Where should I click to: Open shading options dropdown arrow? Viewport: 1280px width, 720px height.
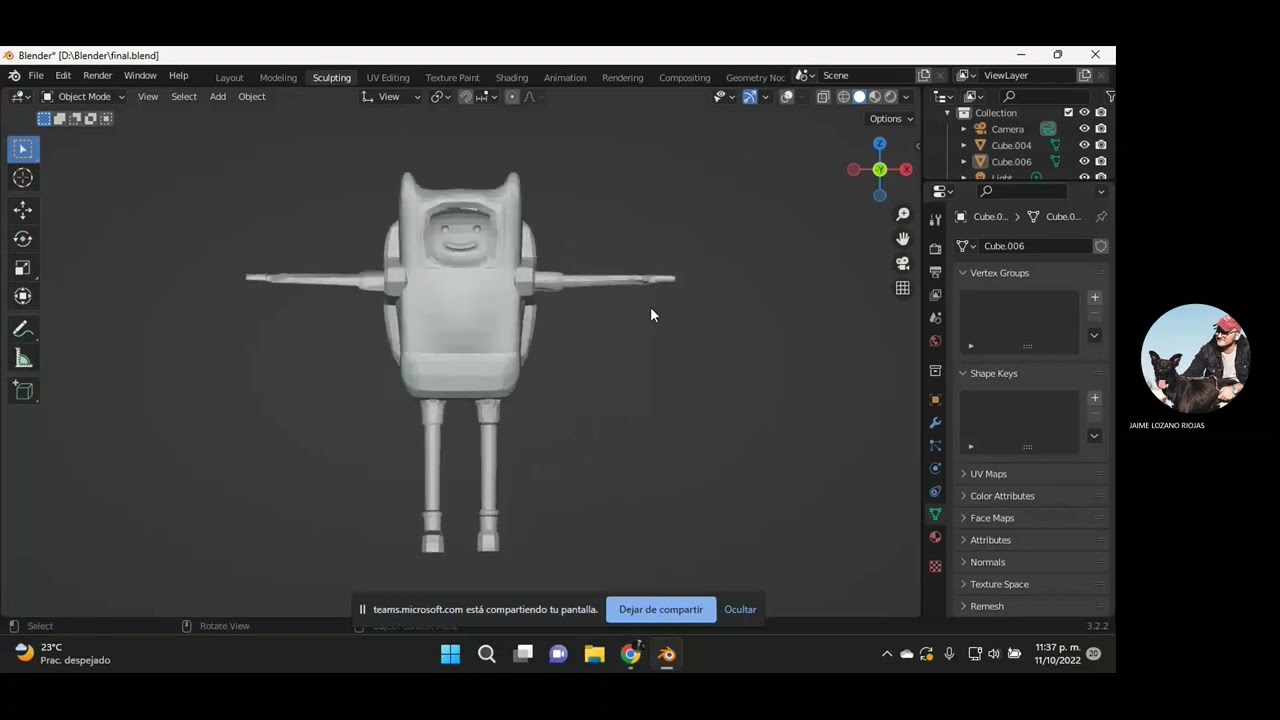[906, 97]
